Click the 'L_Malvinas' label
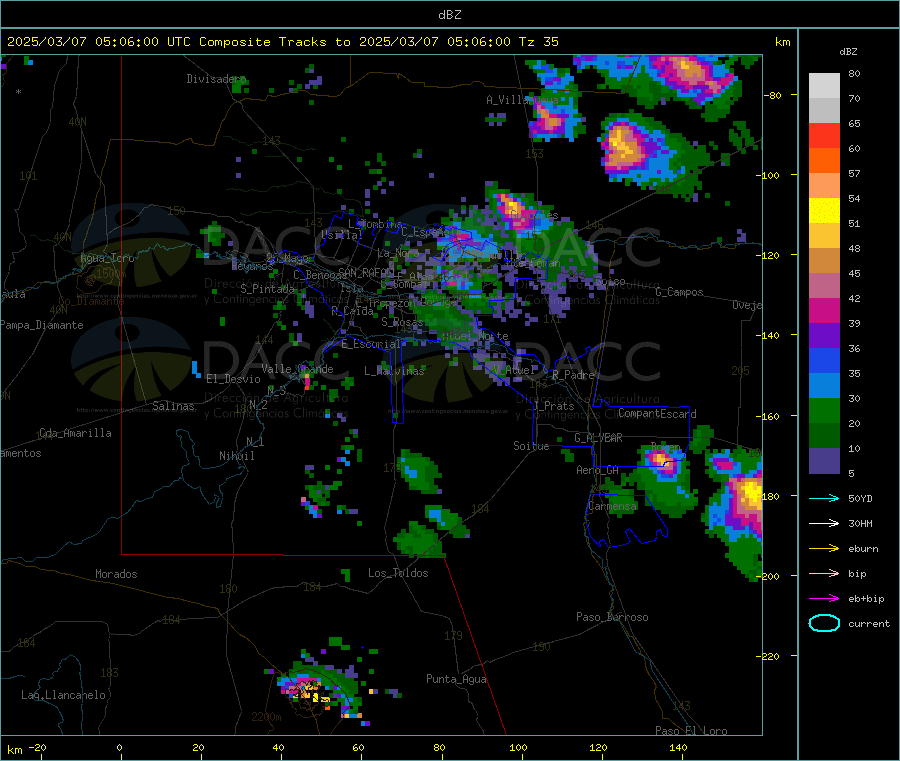The image size is (900, 761). click(x=394, y=371)
